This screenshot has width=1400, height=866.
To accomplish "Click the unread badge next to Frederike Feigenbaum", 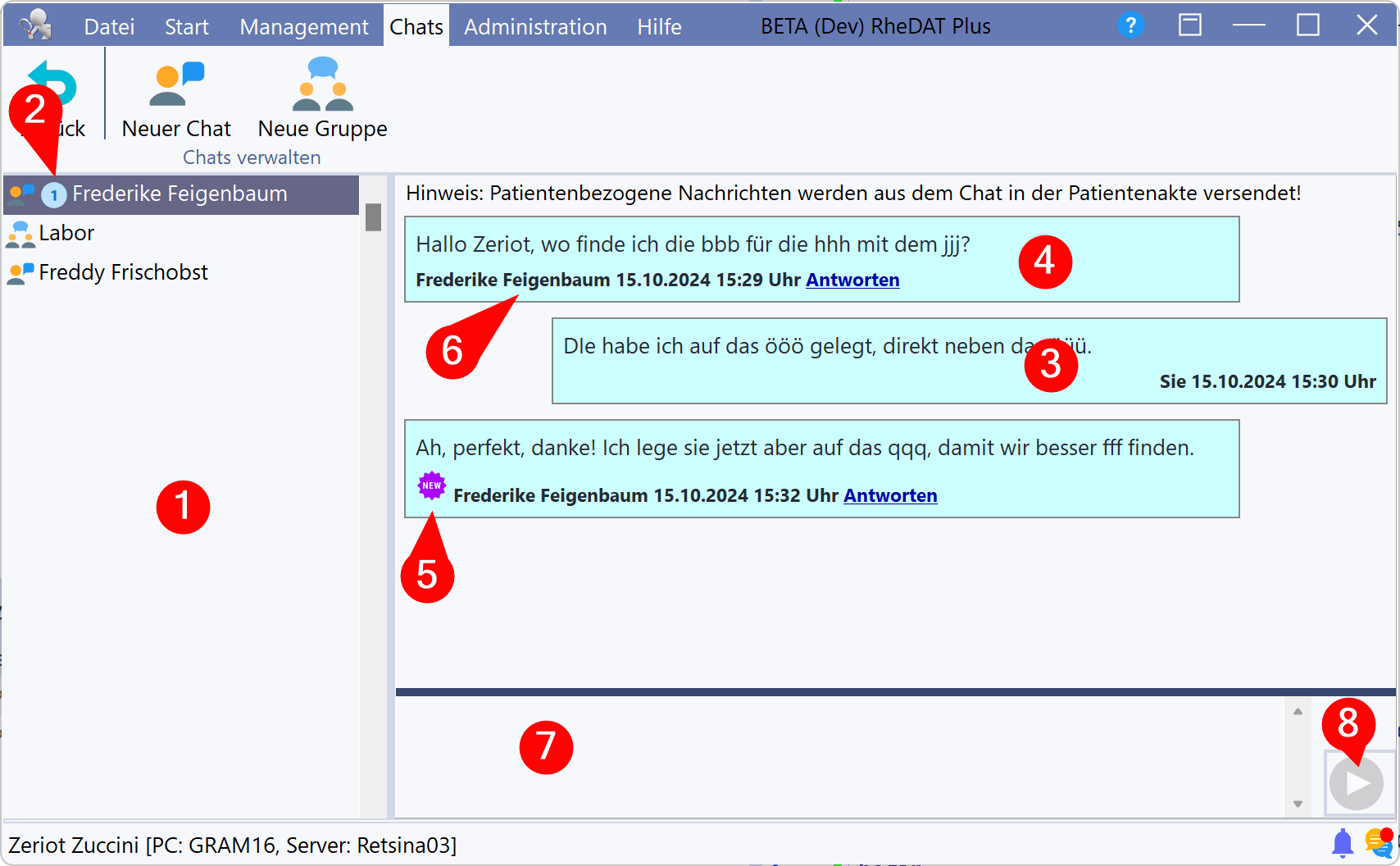I will pos(54,195).
